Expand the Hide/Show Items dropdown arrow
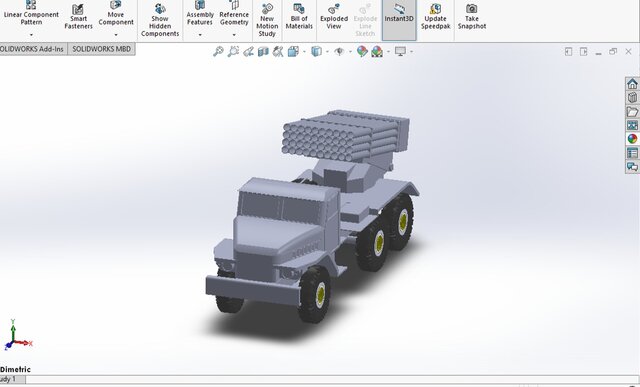 [350, 52]
